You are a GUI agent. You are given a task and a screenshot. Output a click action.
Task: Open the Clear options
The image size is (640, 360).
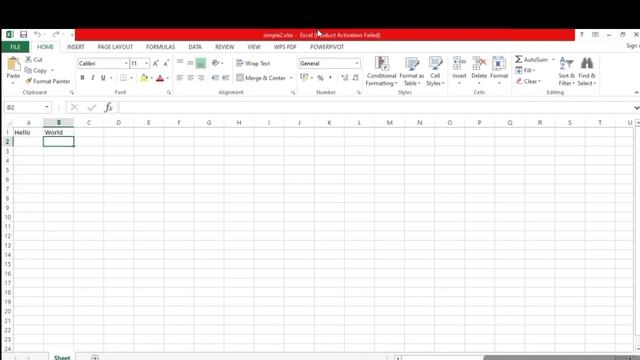click(x=528, y=81)
